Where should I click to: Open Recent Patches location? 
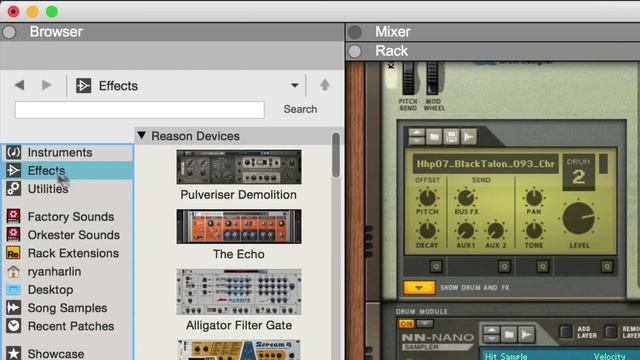coord(67,327)
